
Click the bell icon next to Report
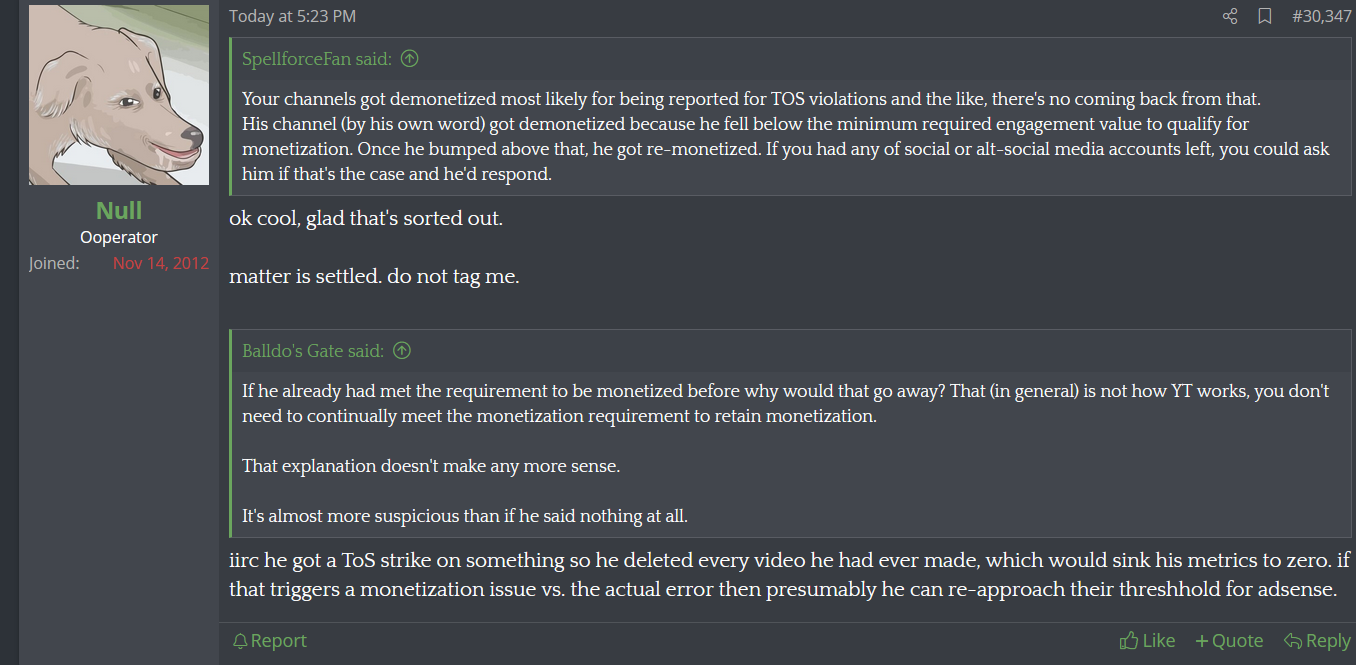239,641
